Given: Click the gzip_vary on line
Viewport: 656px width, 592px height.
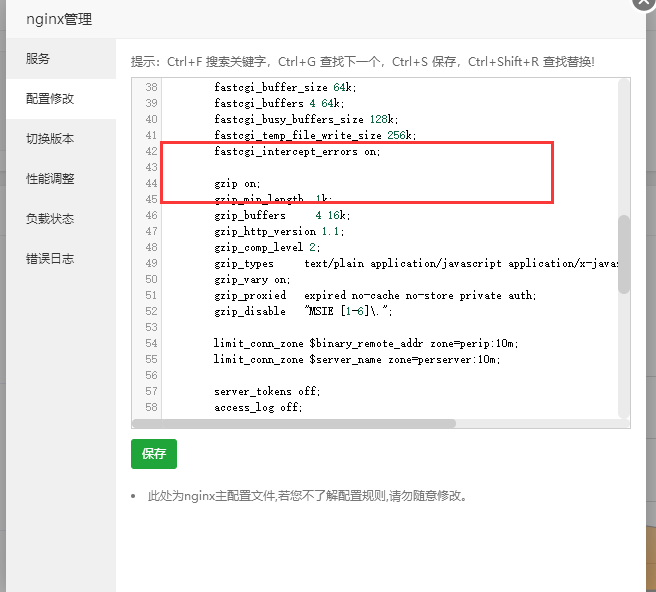Looking at the screenshot, I should (x=252, y=279).
